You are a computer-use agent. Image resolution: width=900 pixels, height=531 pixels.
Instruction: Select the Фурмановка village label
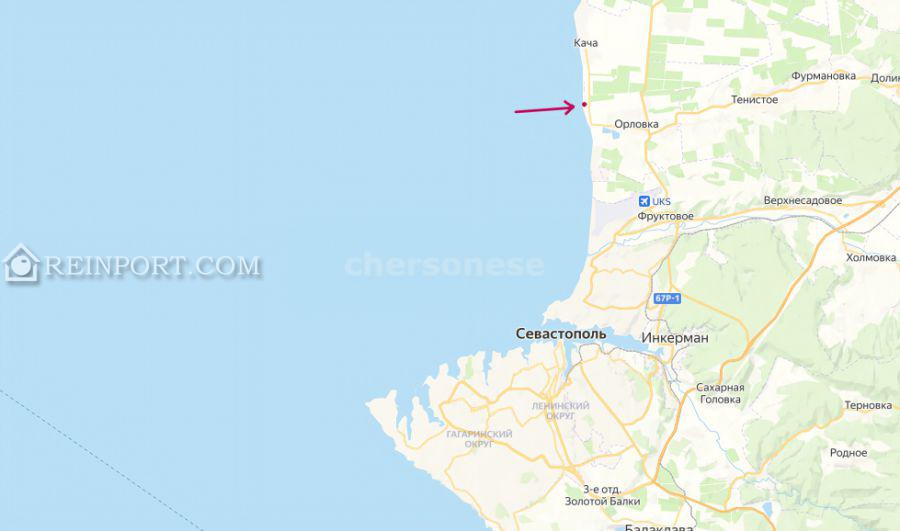tap(823, 76)
